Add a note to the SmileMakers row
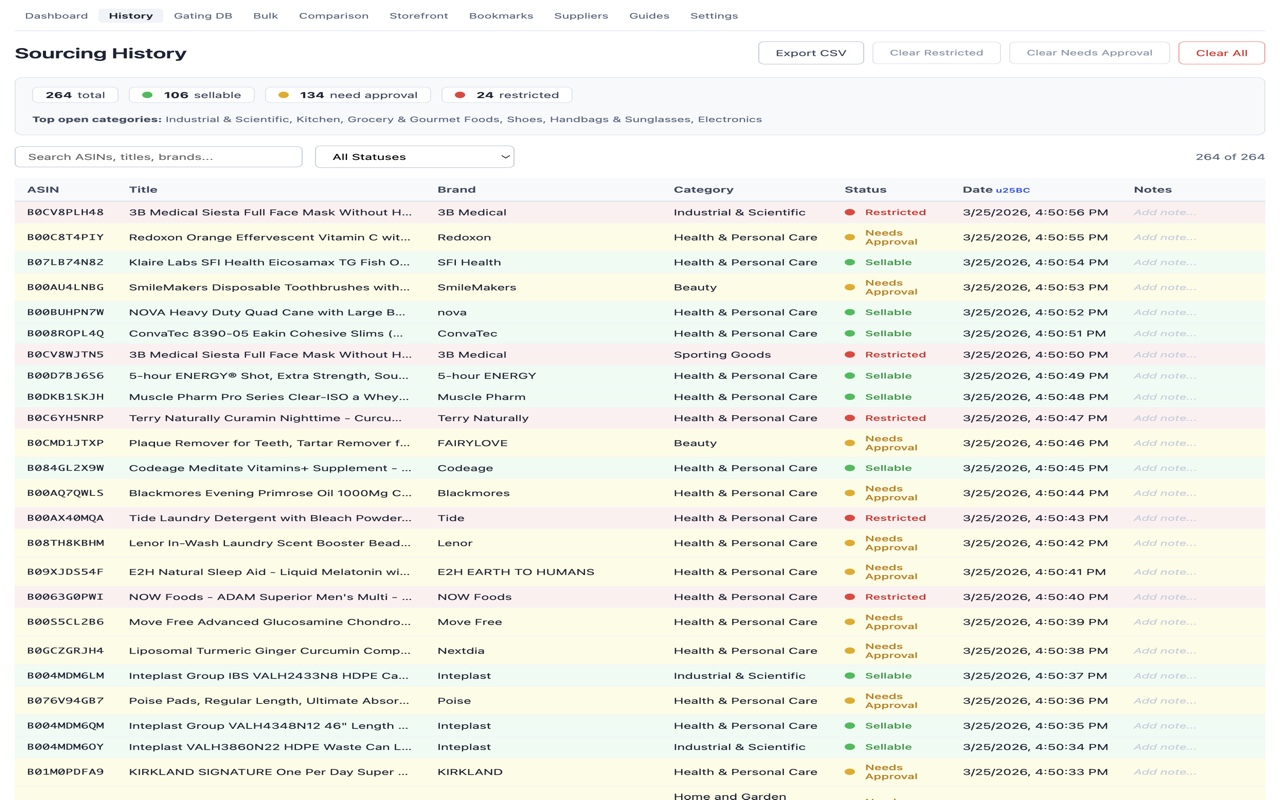 1165,288
